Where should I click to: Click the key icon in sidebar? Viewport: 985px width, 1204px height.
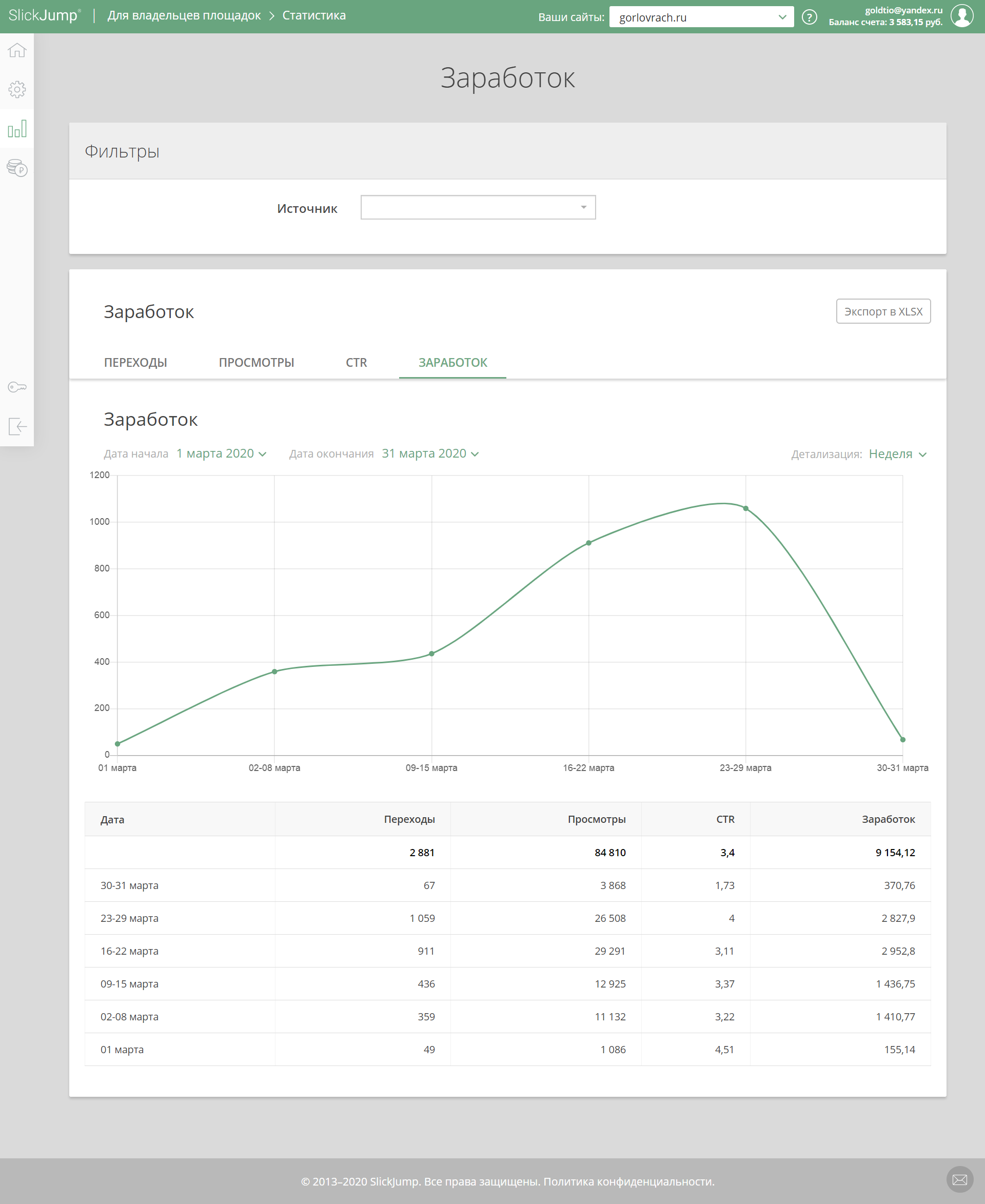coord(17,387)
